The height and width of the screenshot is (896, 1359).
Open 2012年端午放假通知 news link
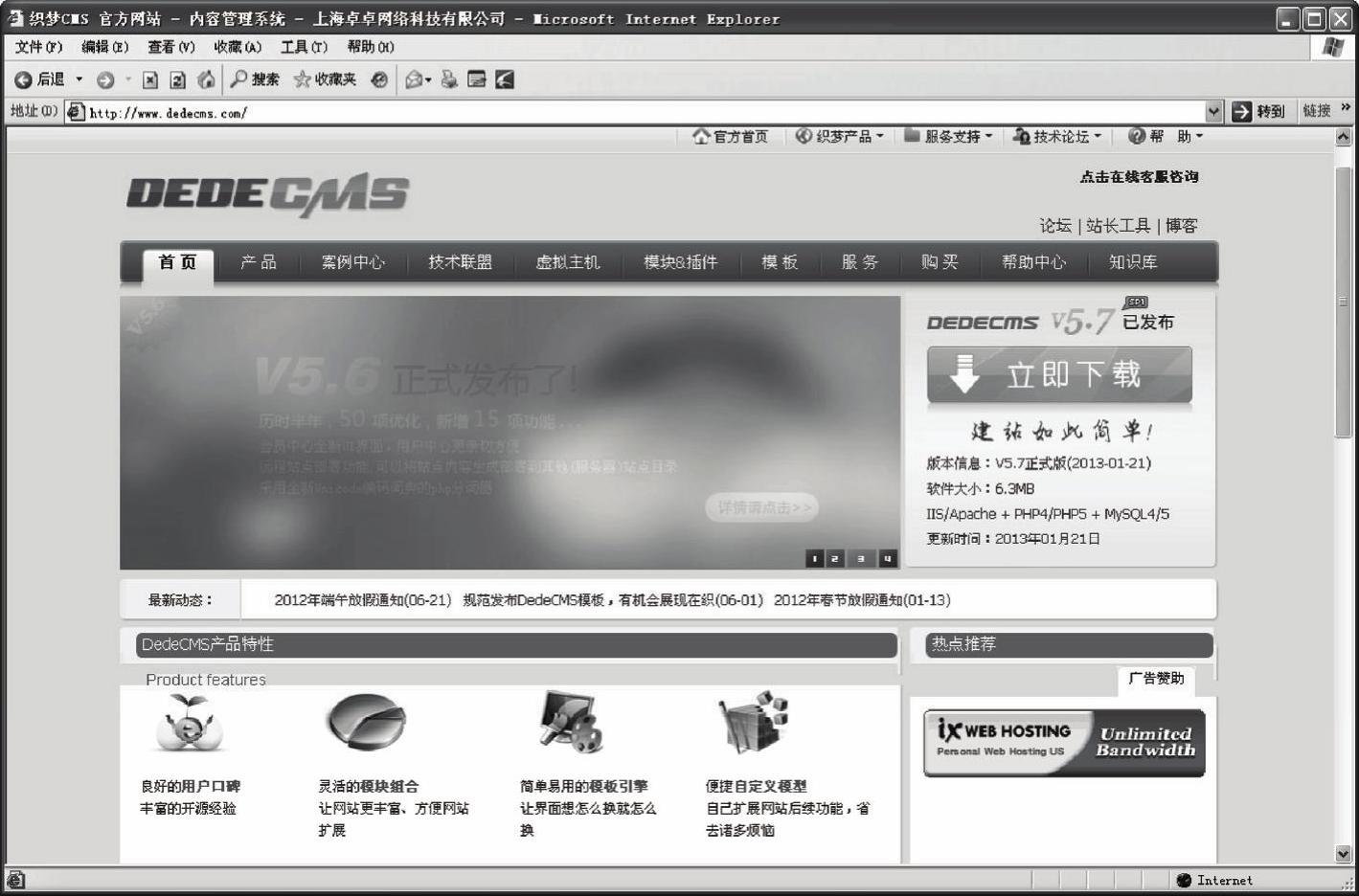coord(362,600)
